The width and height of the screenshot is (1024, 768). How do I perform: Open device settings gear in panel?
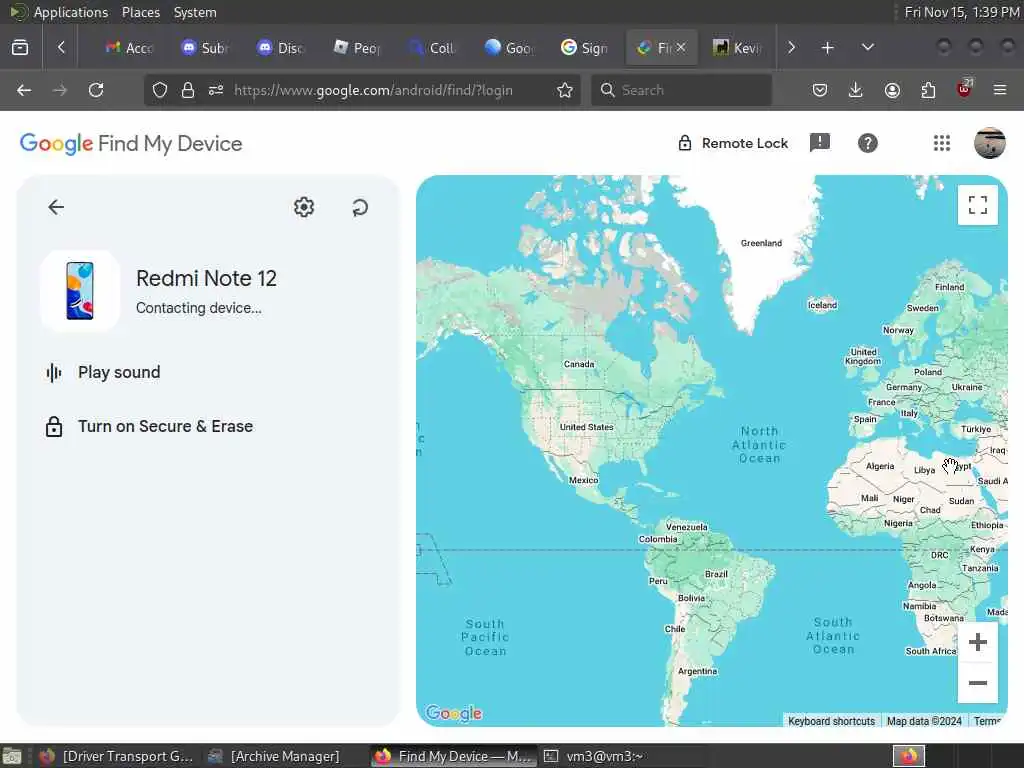(x=304, y=207)
